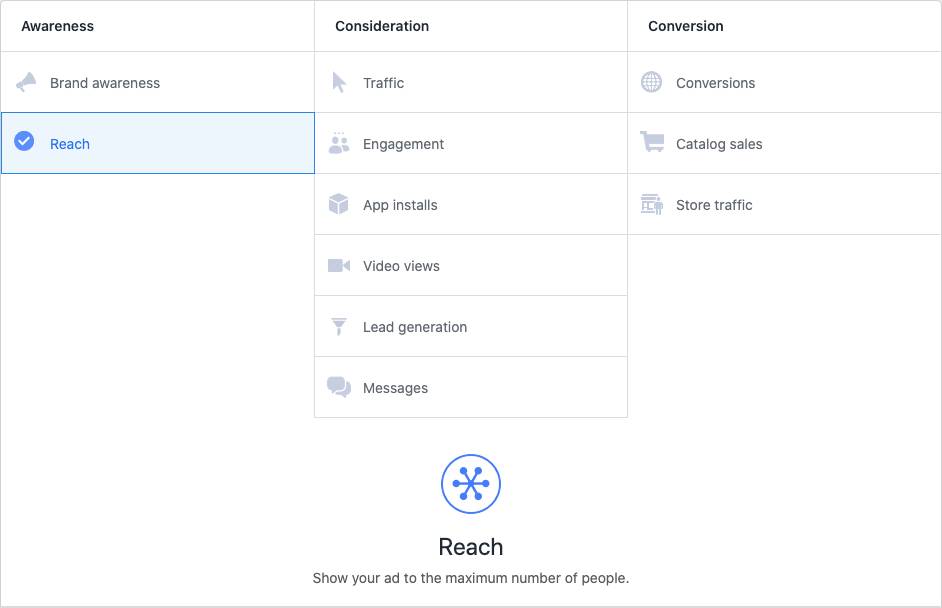Click the Consideration column header
Image resolution: width=942 pixels, height=608 pixels.
point(382,26)
